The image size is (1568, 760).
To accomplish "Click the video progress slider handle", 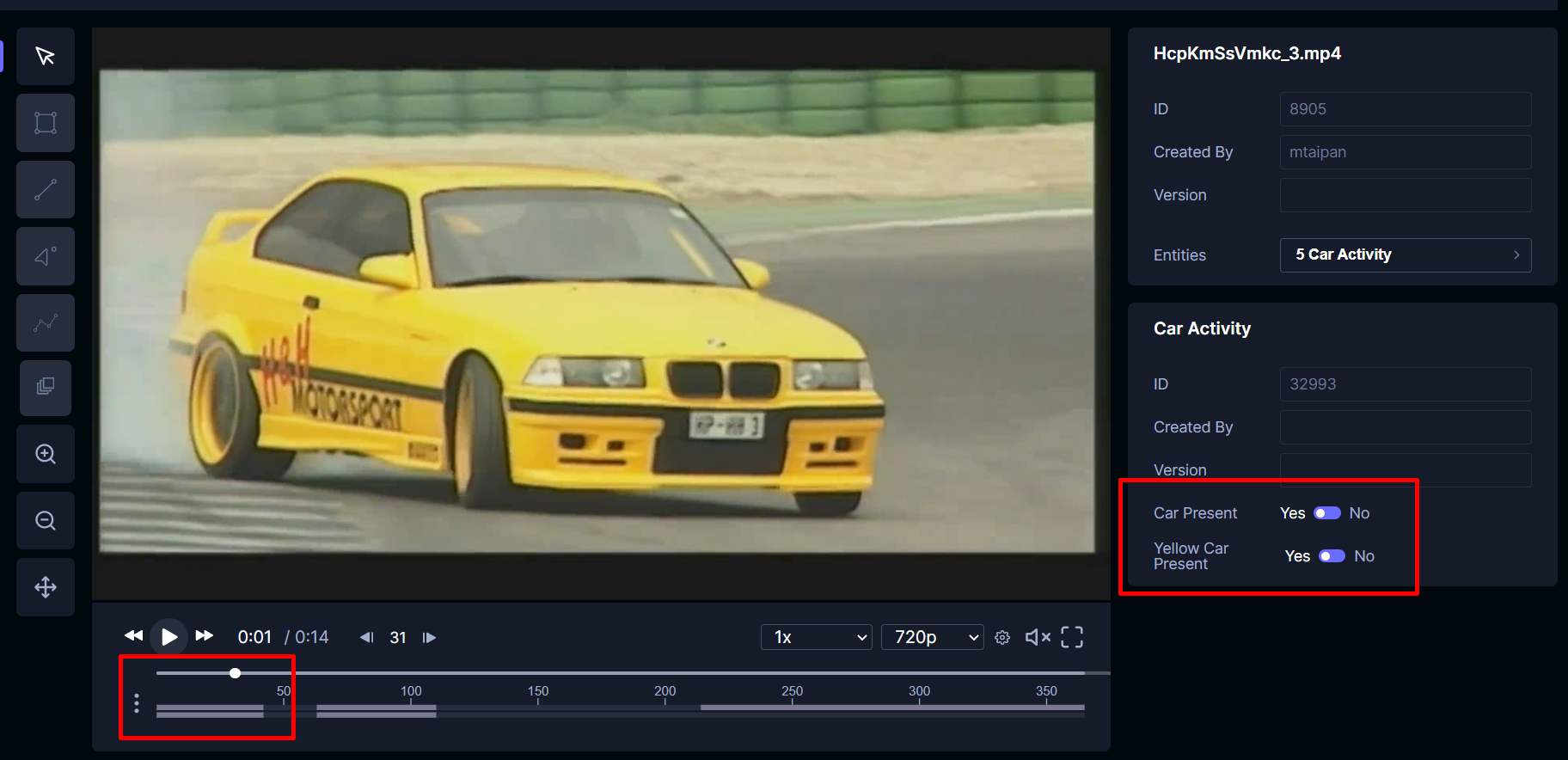I will (x=235, y=673).
